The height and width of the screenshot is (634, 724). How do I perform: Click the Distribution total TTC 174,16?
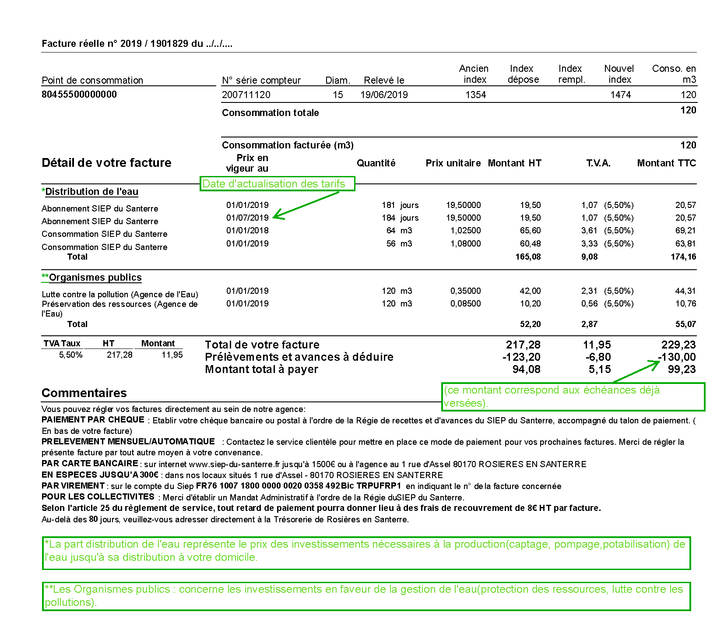tap(683, 257)
